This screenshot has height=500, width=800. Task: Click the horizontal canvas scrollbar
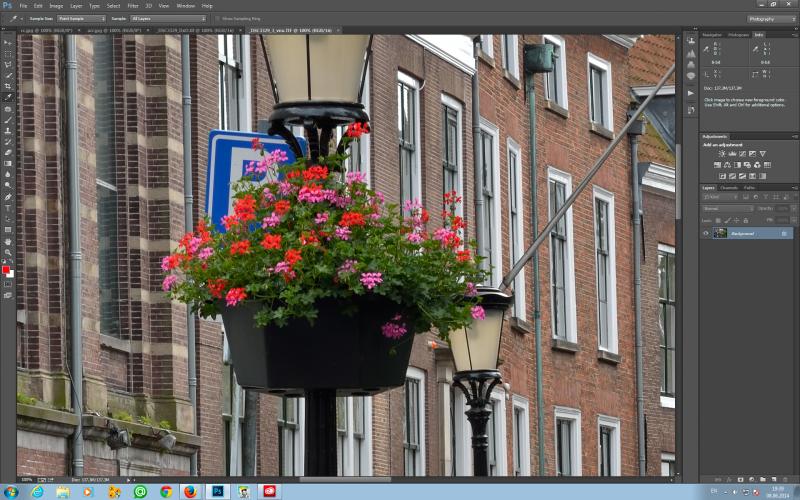click(345, 480)
